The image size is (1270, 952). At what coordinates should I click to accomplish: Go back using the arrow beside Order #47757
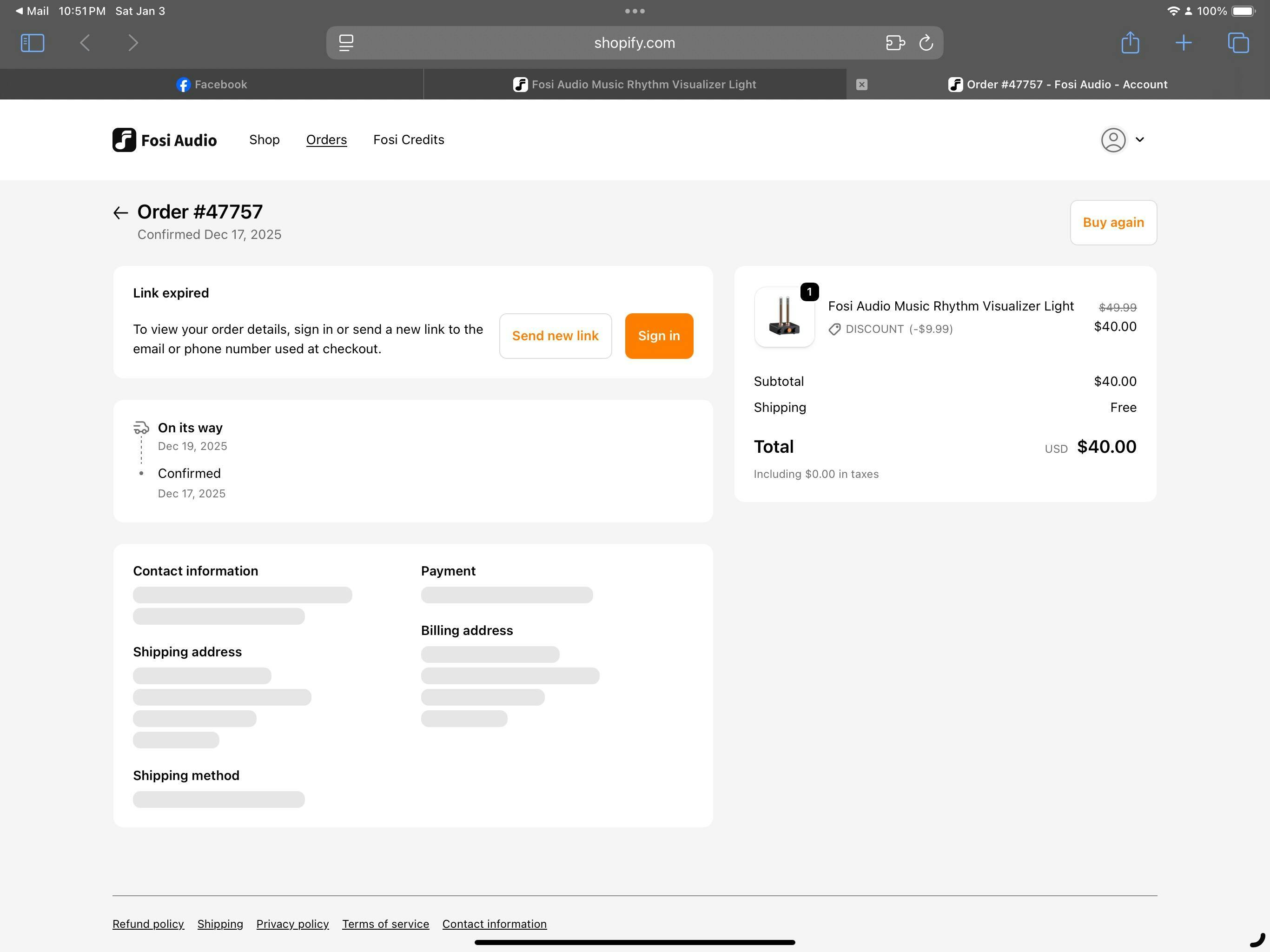point(120,213)
